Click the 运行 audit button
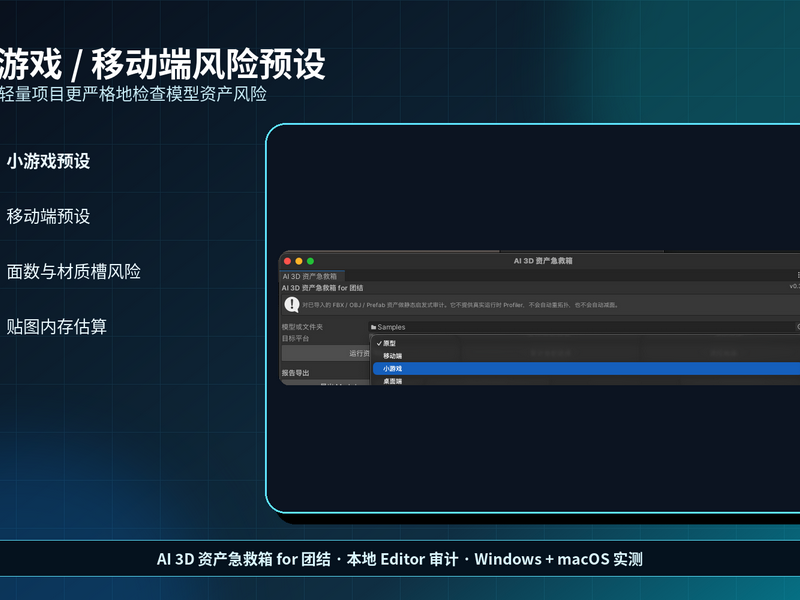Viewport: 800px width, 600px height. click(x=326, y=353)
